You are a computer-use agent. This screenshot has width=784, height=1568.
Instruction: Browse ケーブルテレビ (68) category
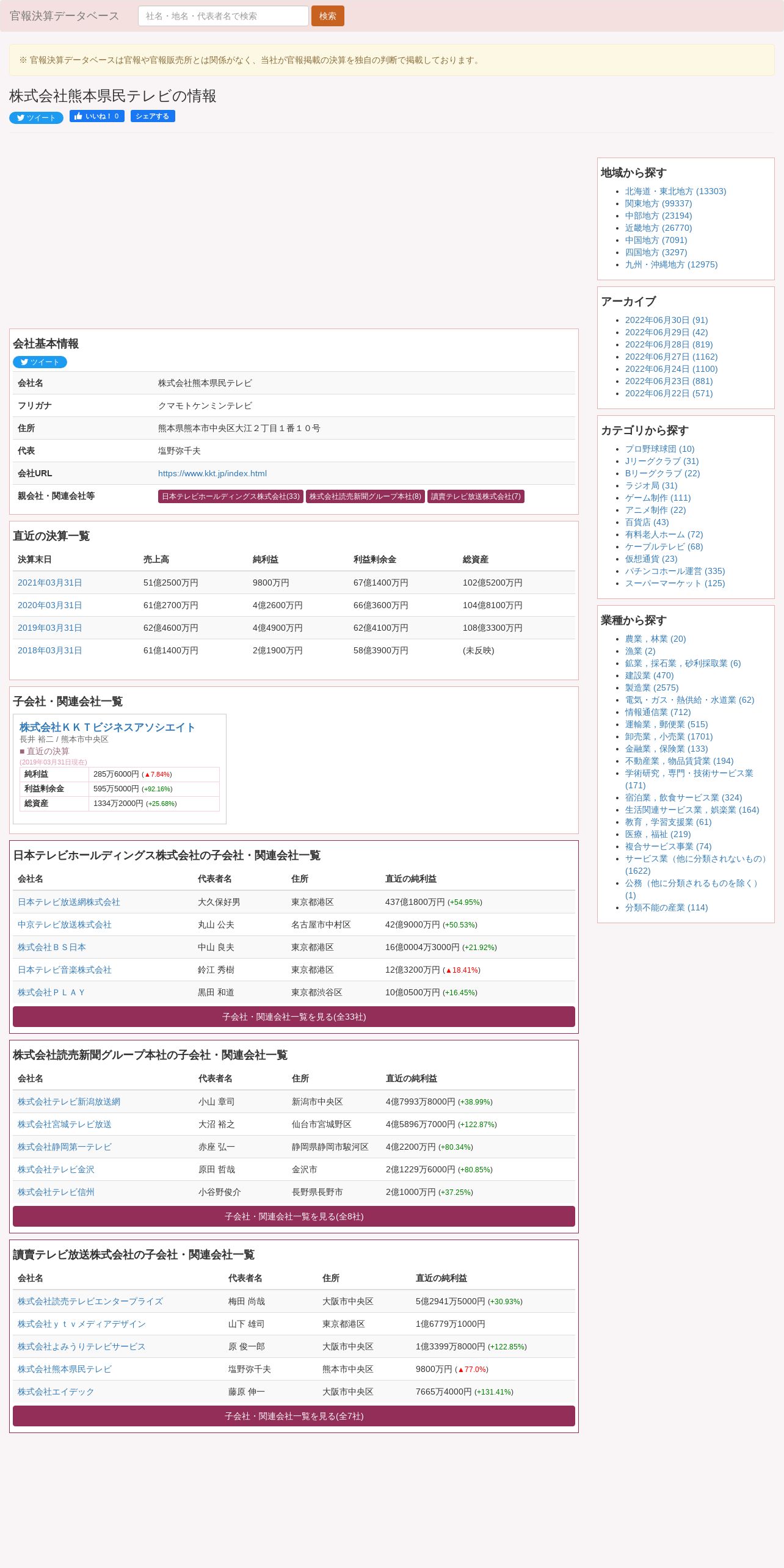(664, 546)
